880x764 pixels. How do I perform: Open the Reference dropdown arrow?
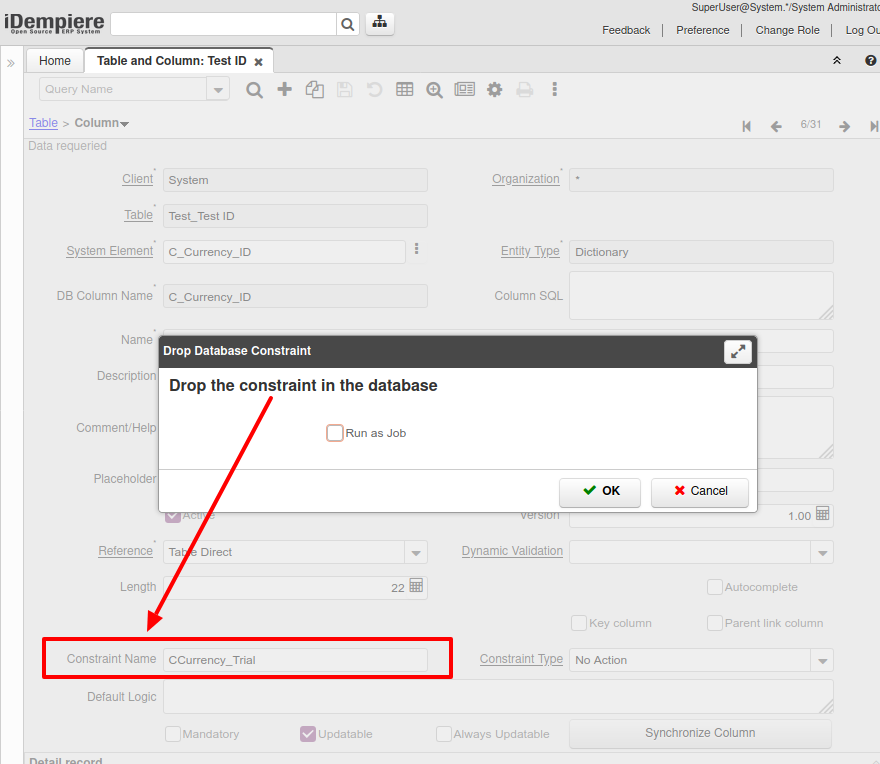click(x=416, y=552)
